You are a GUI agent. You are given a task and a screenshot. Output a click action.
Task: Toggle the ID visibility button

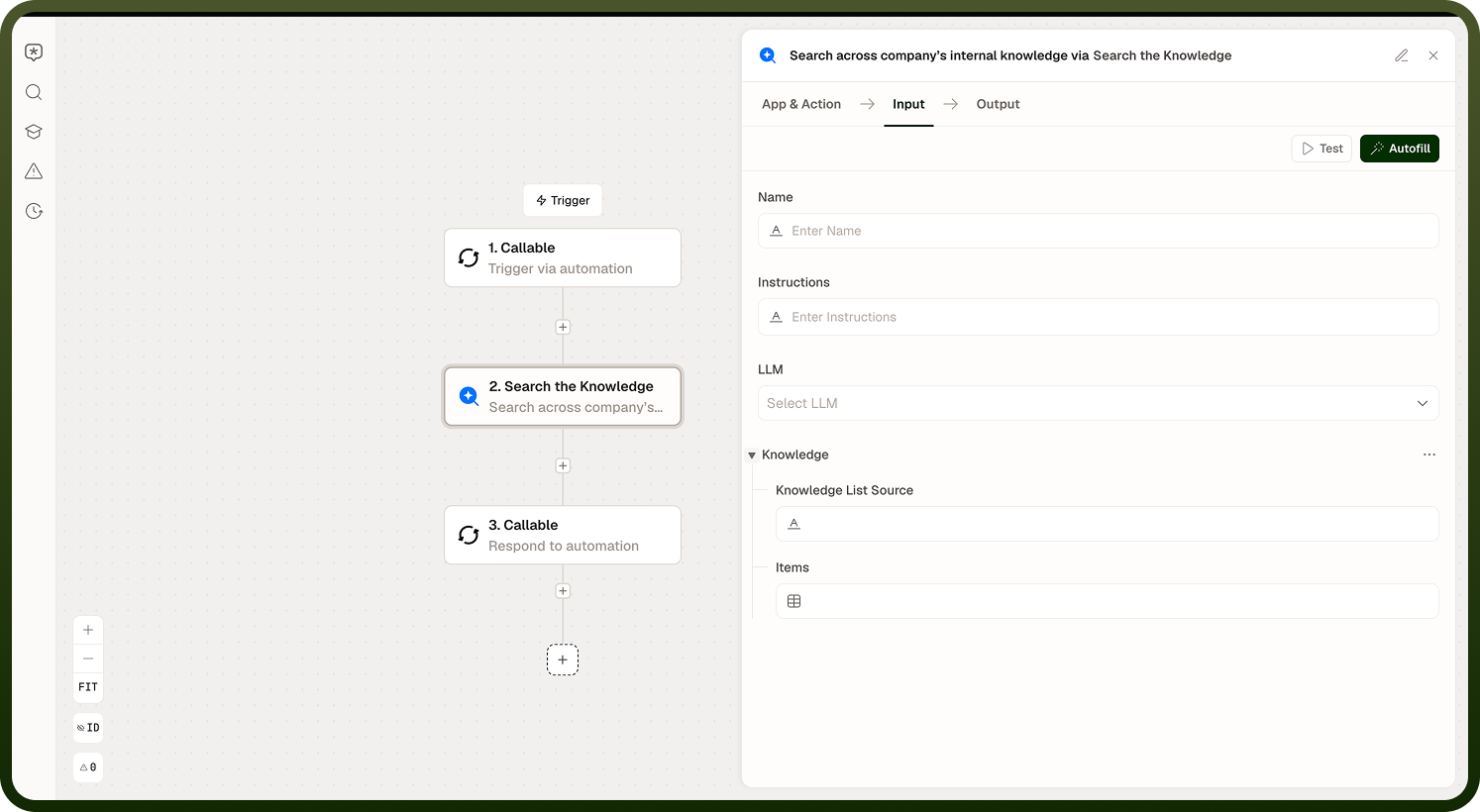click(x=88, y=728)
